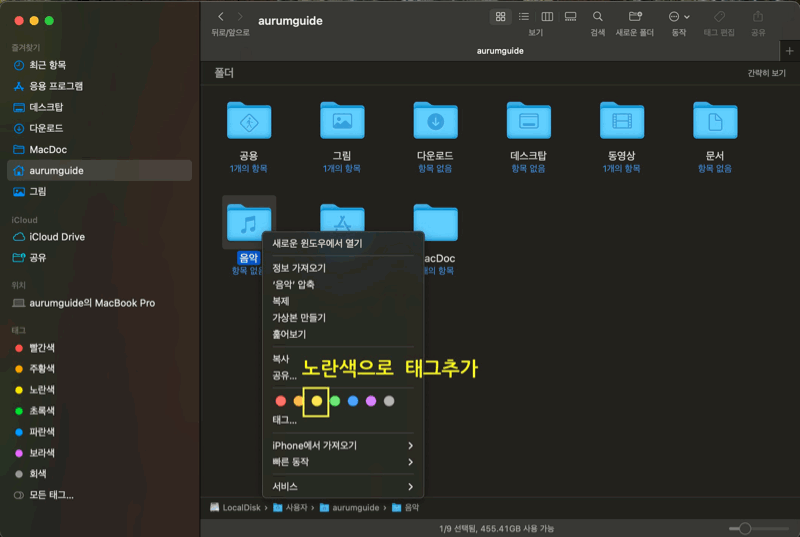
Task: Open 응용 프로그램 in sidebar
Action: tap(99, 86)
